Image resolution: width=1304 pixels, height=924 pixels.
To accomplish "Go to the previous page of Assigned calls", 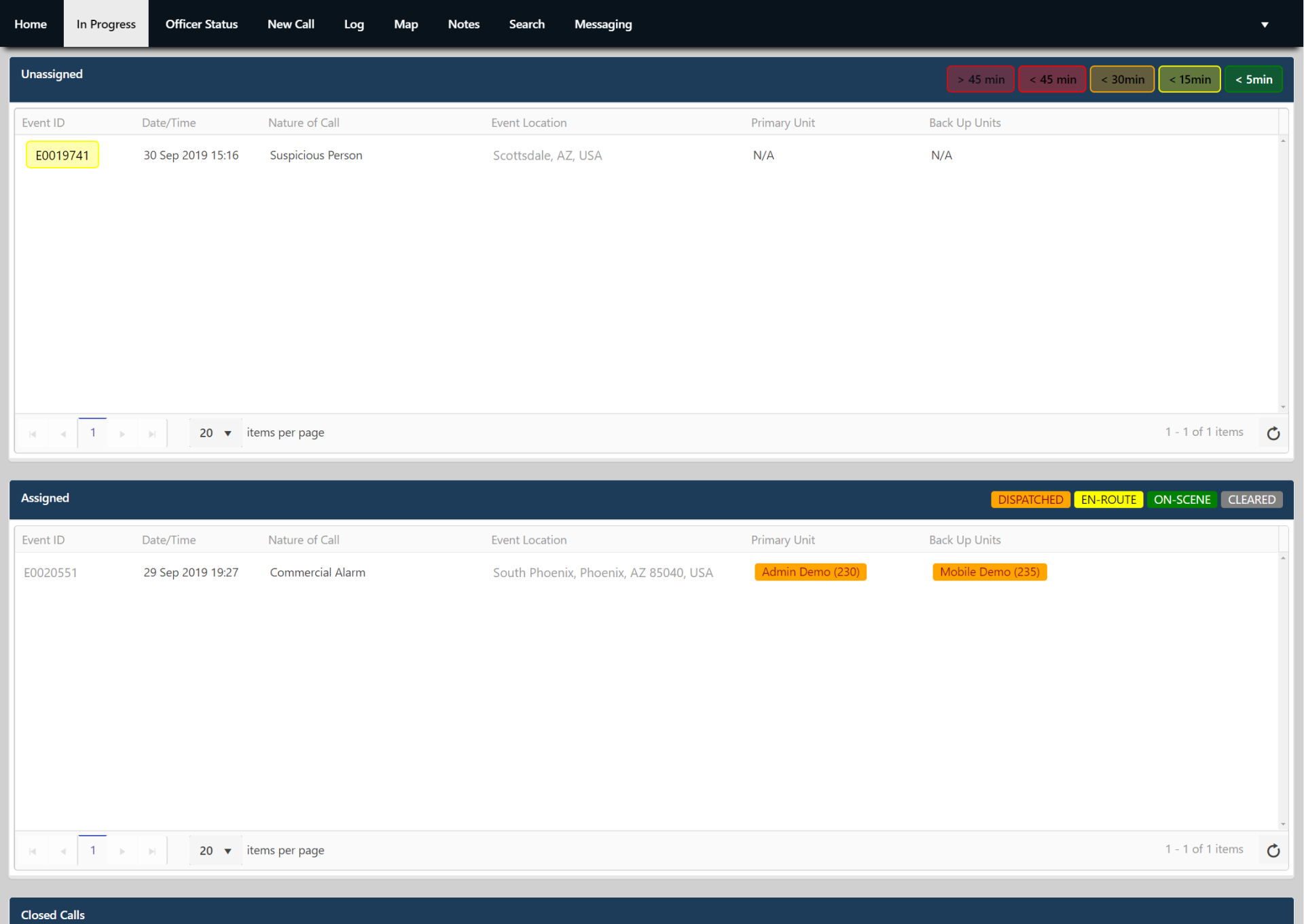I will click(x=62, y=850).
